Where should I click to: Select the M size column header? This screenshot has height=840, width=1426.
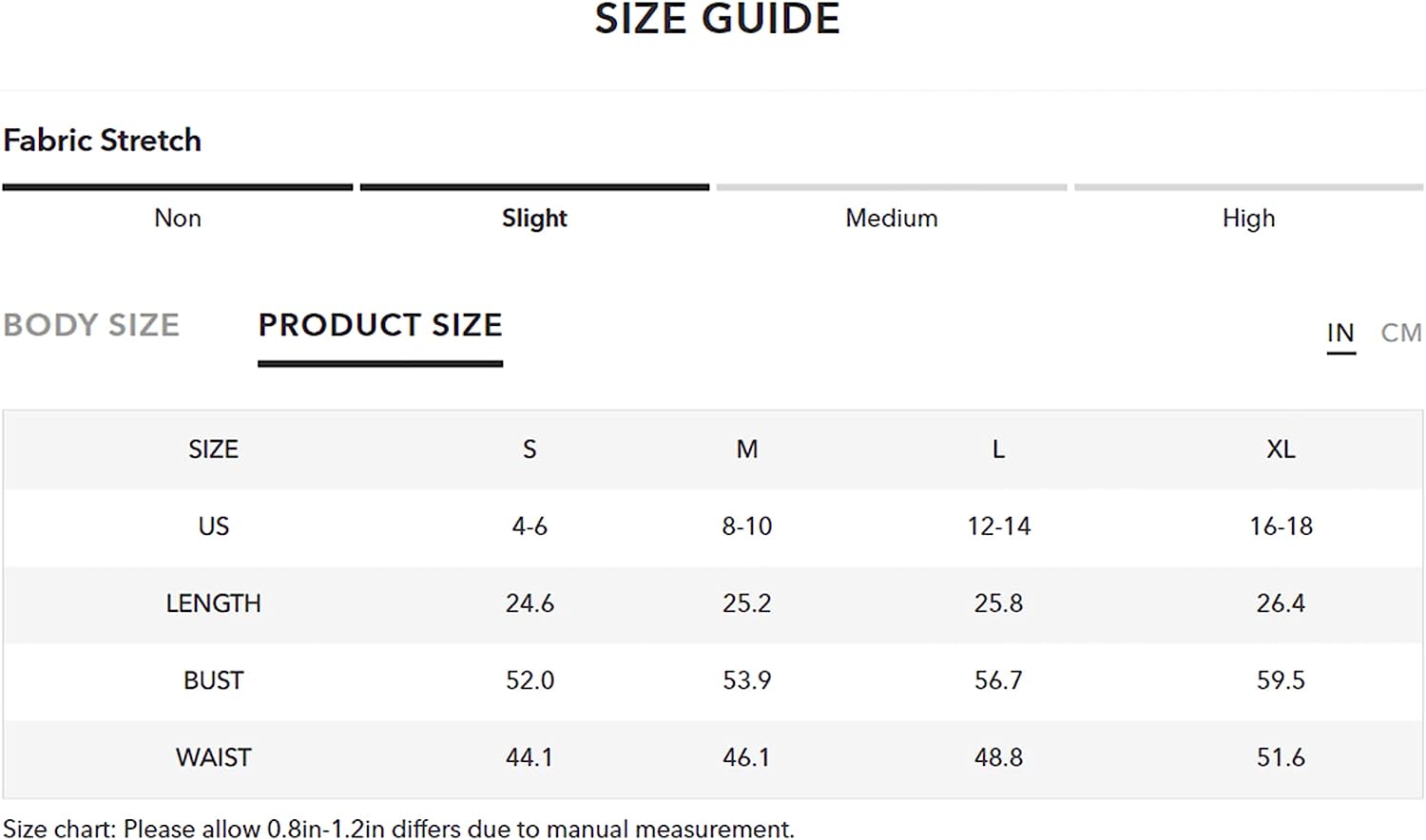point(747,449)
